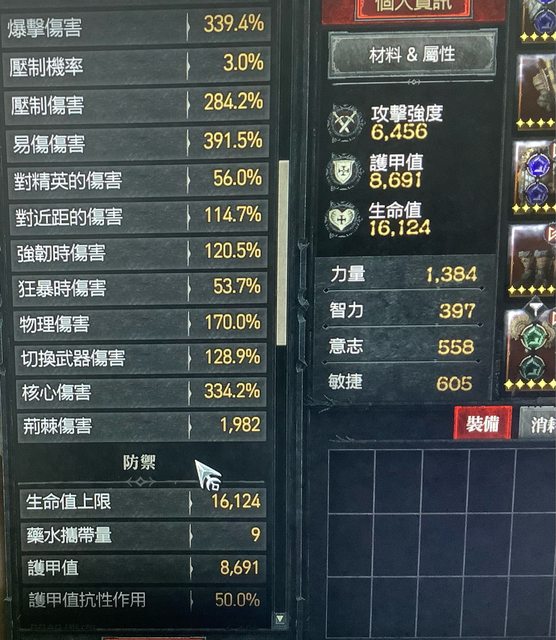This screenshot has height=640, width=556.
Task: Click the first empty inventory grid cell
Action: [351, 482]
